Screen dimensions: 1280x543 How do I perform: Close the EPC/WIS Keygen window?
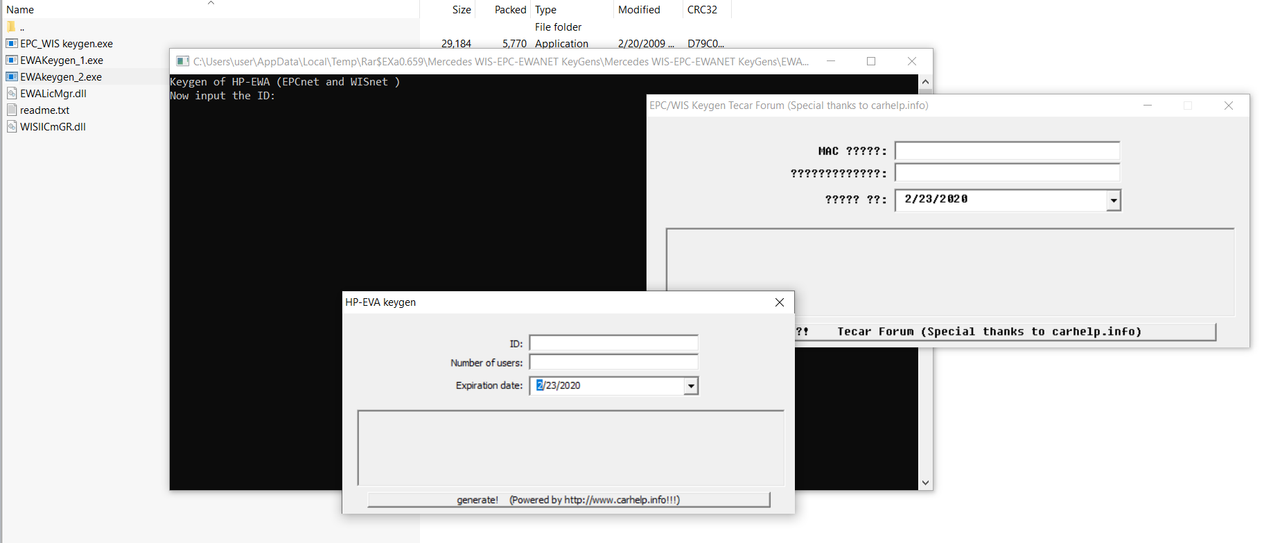1228,105
